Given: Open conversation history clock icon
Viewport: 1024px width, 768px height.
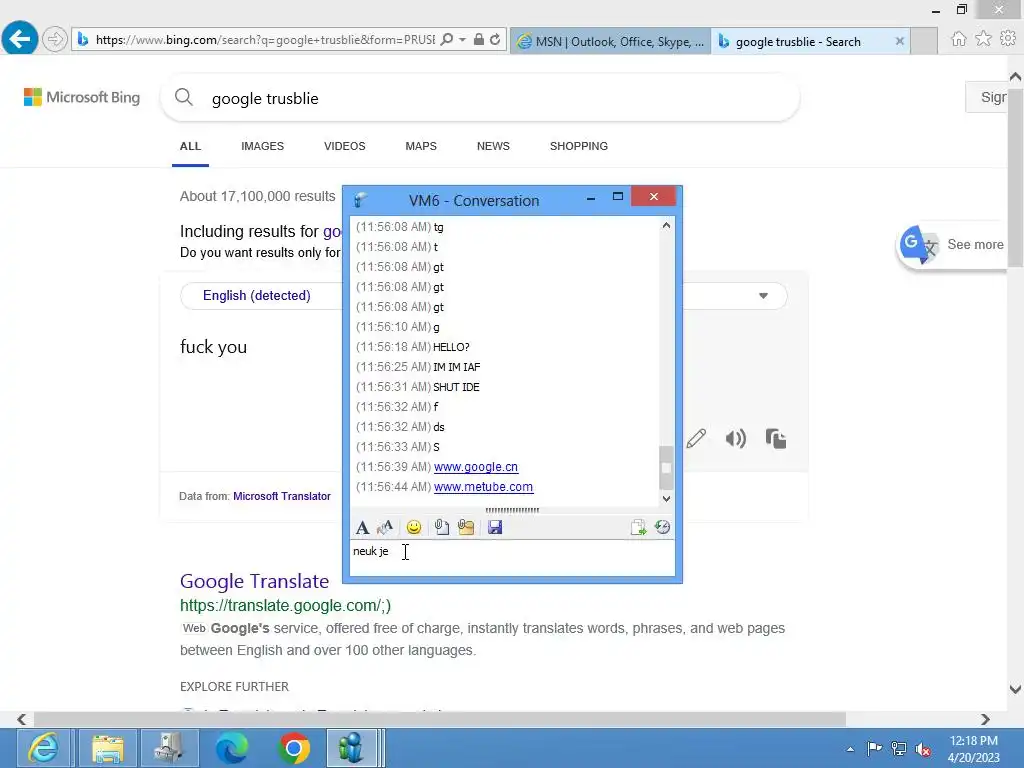Looking at the screenshot, I should [662, 528].
